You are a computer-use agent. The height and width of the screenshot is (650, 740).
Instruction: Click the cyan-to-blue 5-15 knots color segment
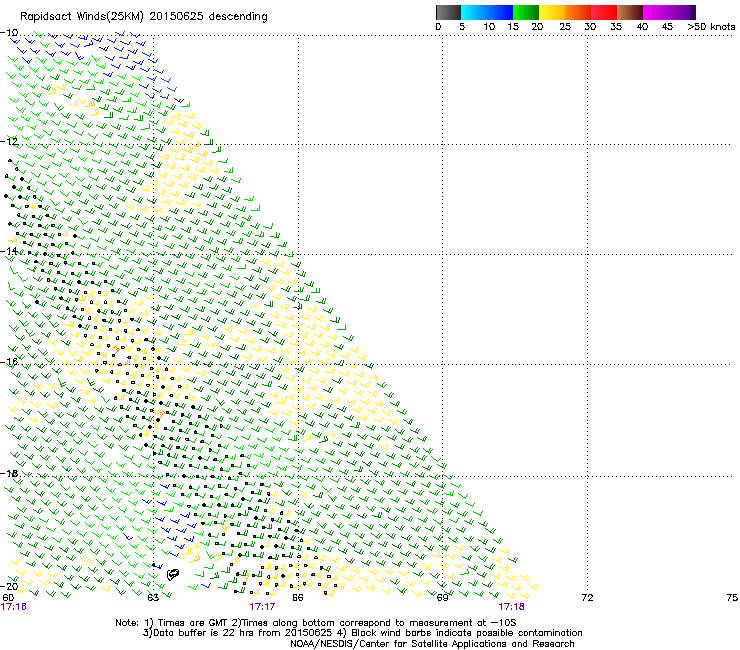[487, 12]
